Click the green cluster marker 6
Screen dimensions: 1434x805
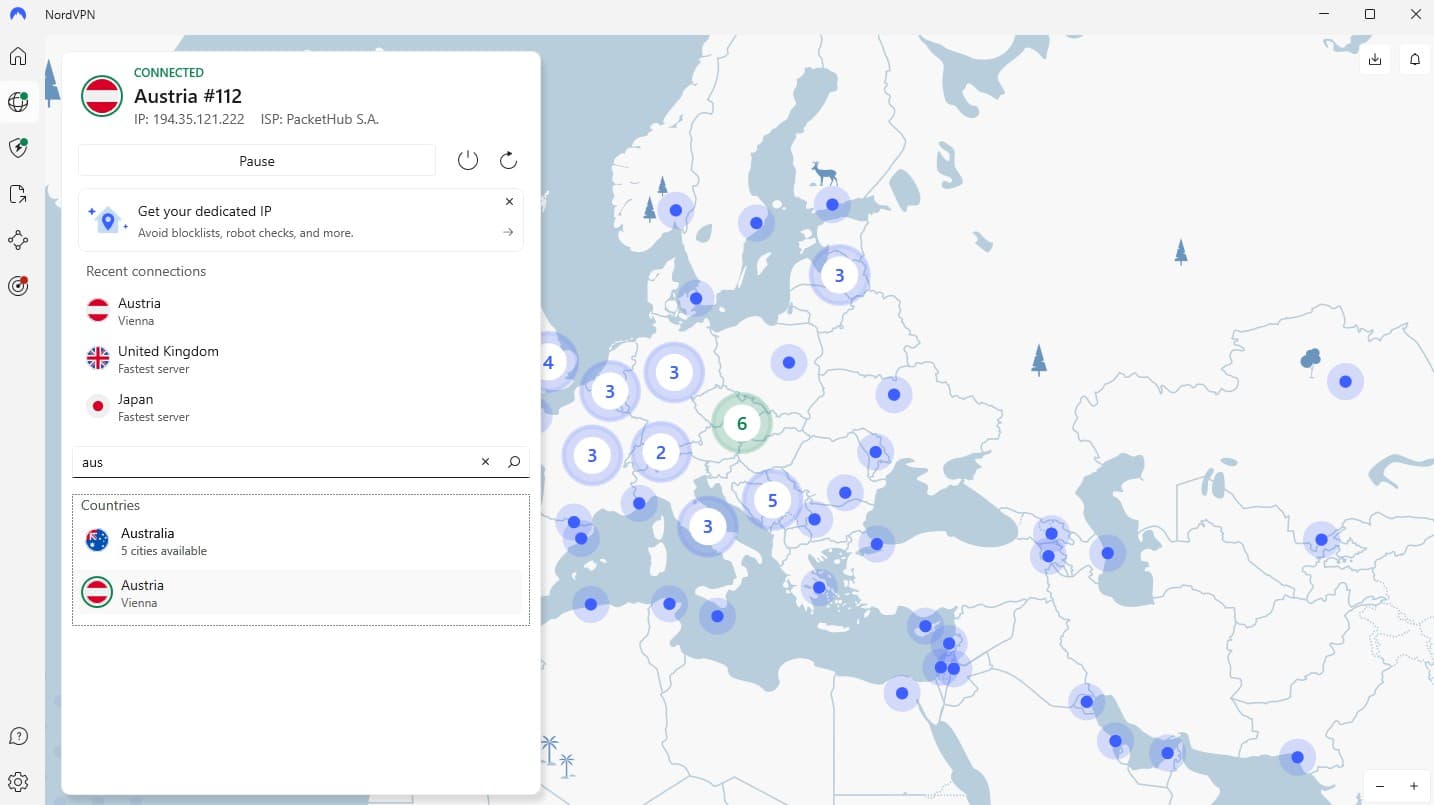click(x=742, y=424)
